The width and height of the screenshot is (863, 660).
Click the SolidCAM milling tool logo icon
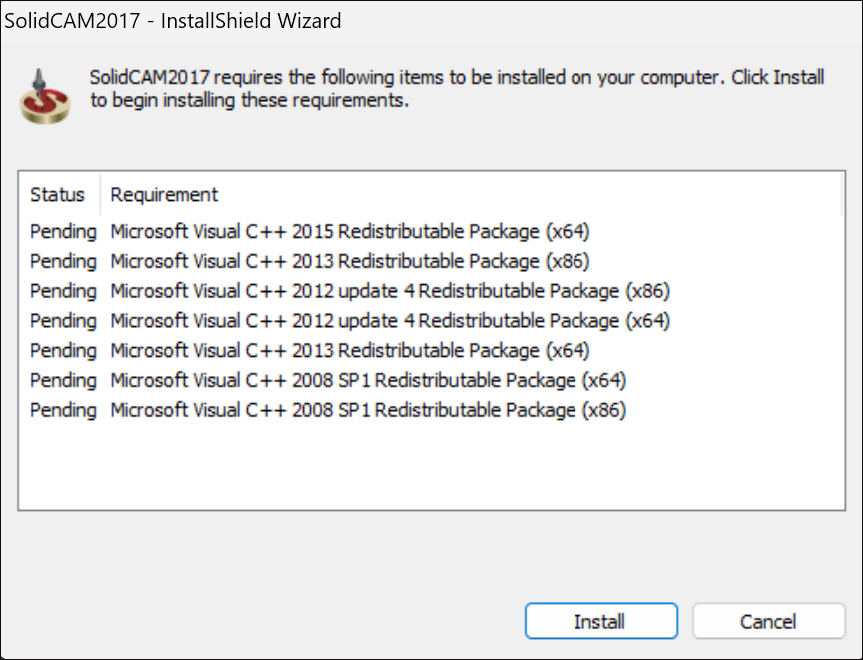(x=45, y=96)
